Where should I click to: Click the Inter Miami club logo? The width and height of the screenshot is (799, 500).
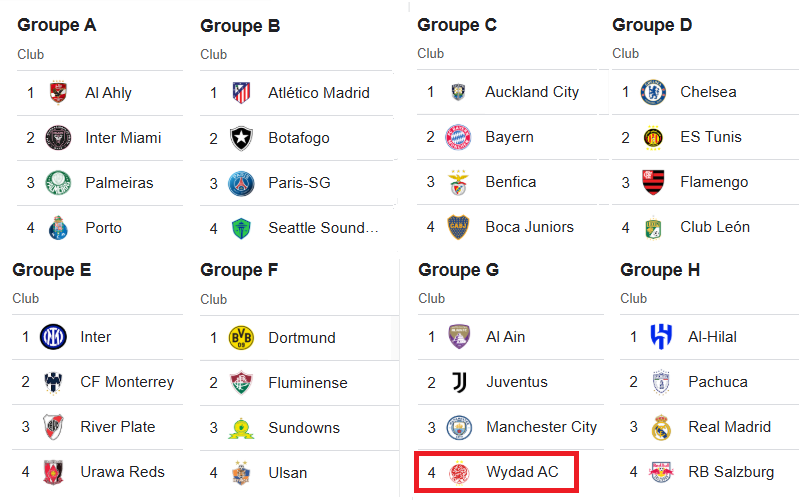(x=58, y=138)
